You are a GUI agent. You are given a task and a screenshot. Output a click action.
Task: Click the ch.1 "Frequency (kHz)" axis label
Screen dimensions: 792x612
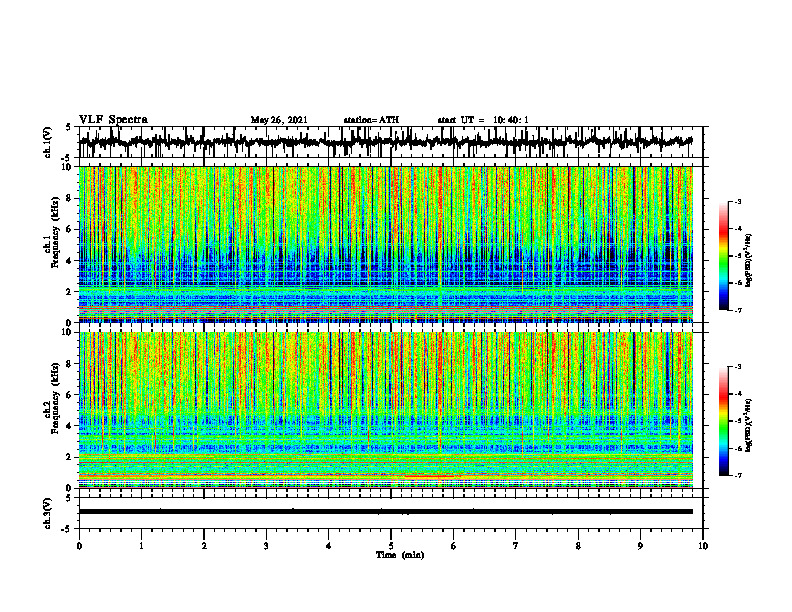[56, 230]
